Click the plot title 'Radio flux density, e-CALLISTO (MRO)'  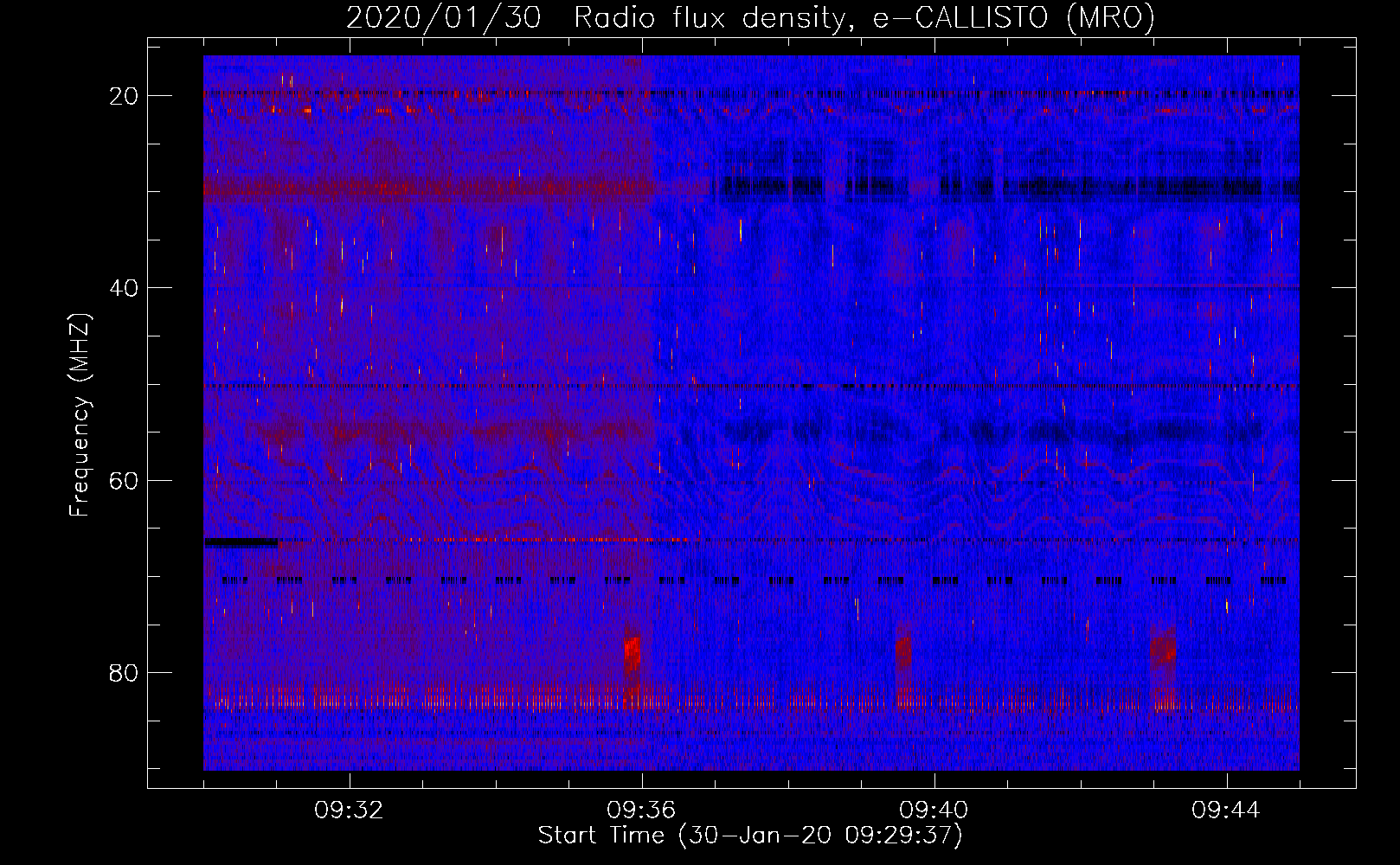tap(864, 17)
